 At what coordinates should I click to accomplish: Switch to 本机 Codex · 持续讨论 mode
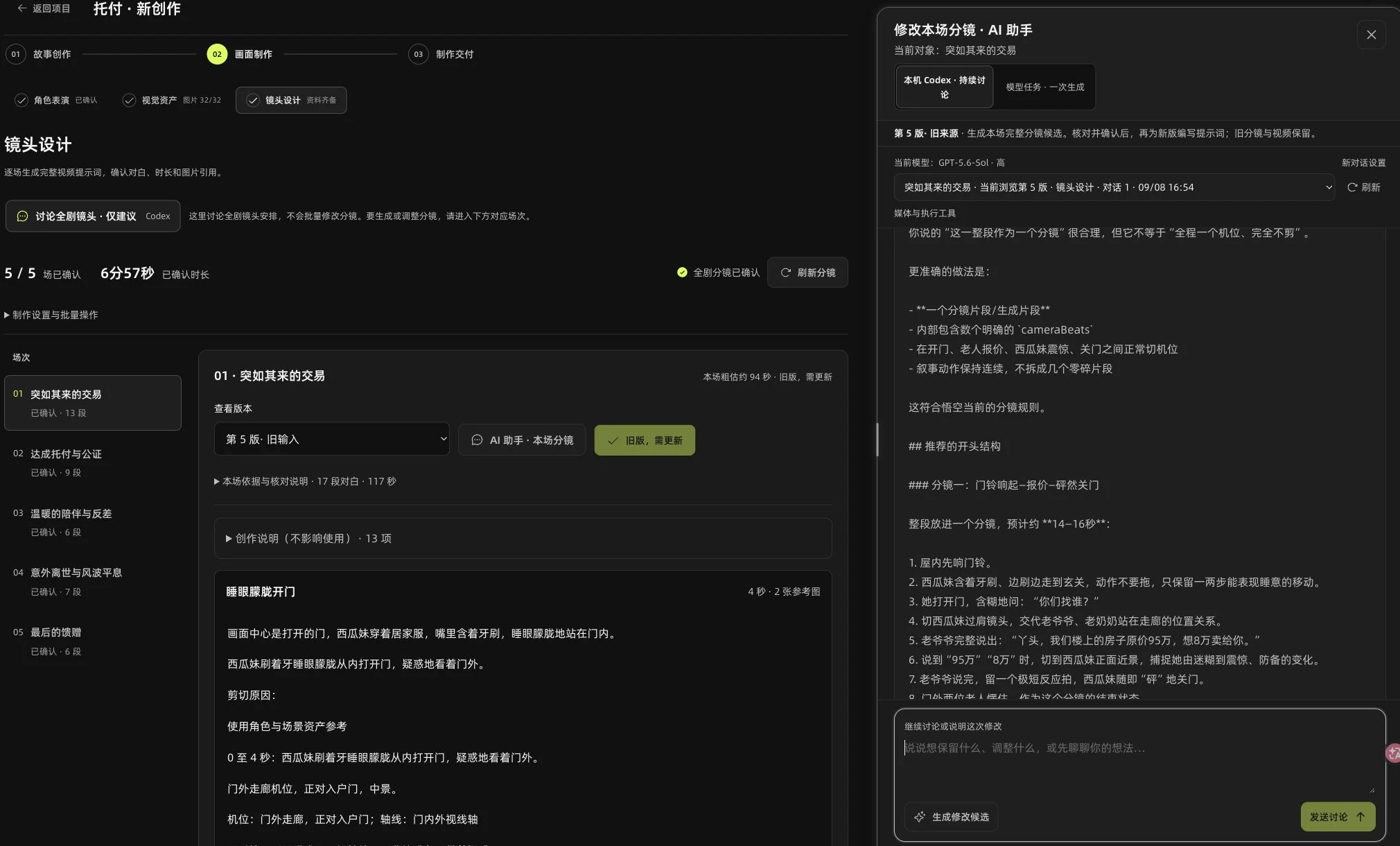944,87
